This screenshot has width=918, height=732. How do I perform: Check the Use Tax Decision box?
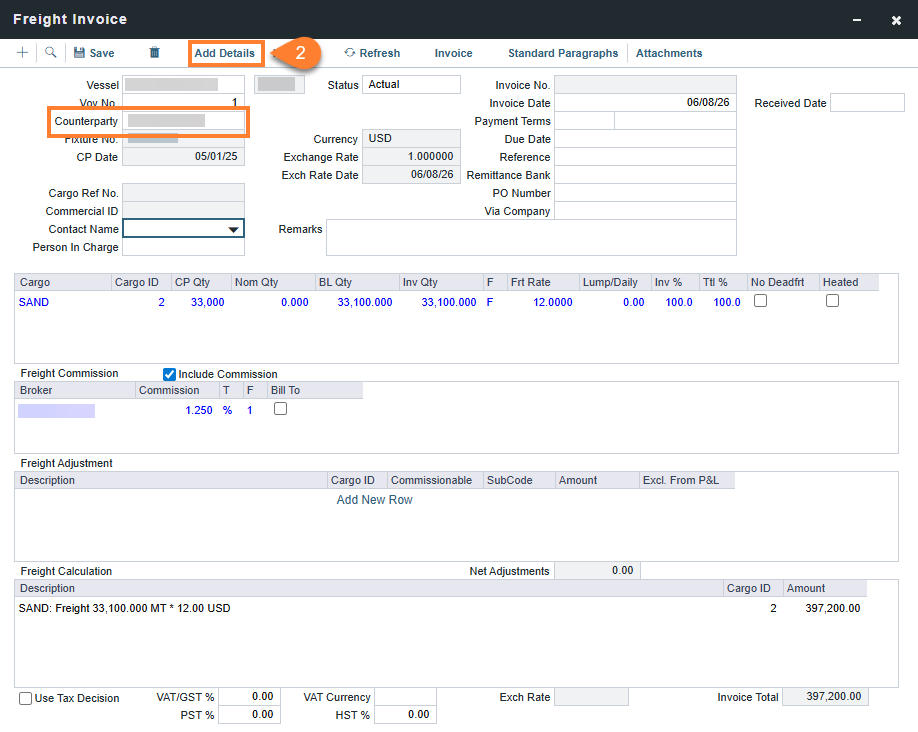26,698
